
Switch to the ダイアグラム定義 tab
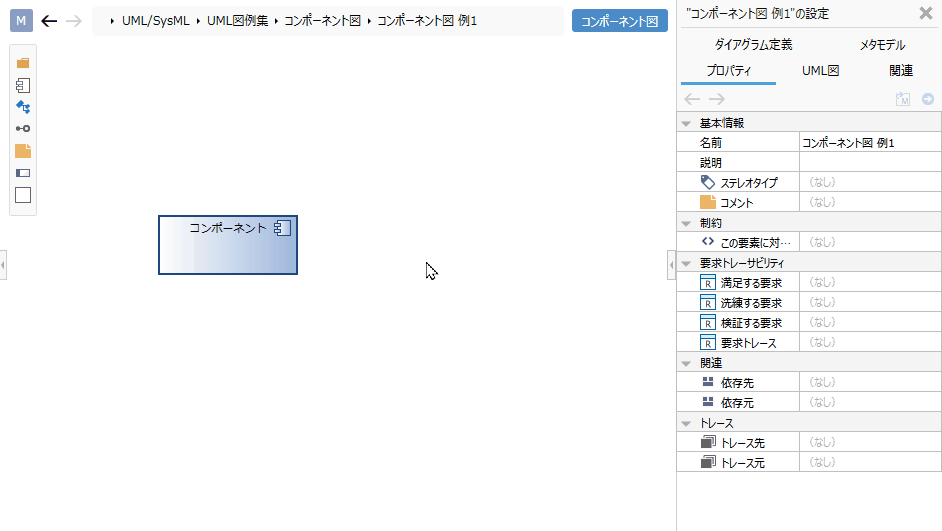753,44
